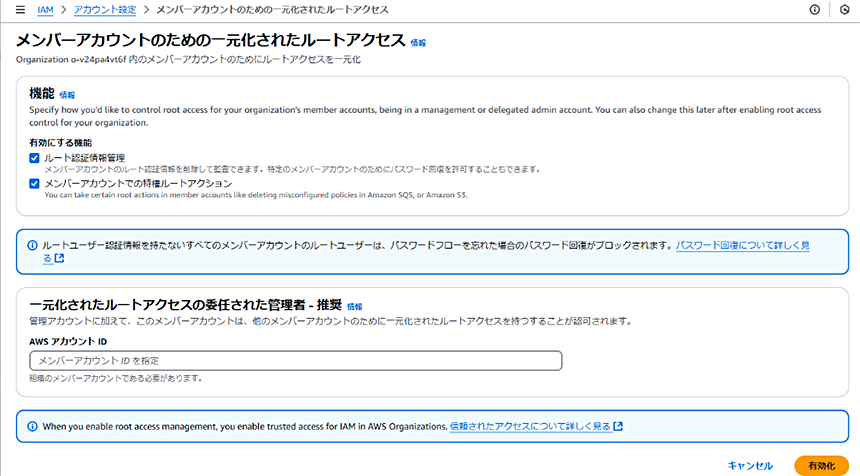Open 情報 link next to 機能 heading
Image resolution: width=860 pixels, height=476 pixels.
(x=67, y=94)
